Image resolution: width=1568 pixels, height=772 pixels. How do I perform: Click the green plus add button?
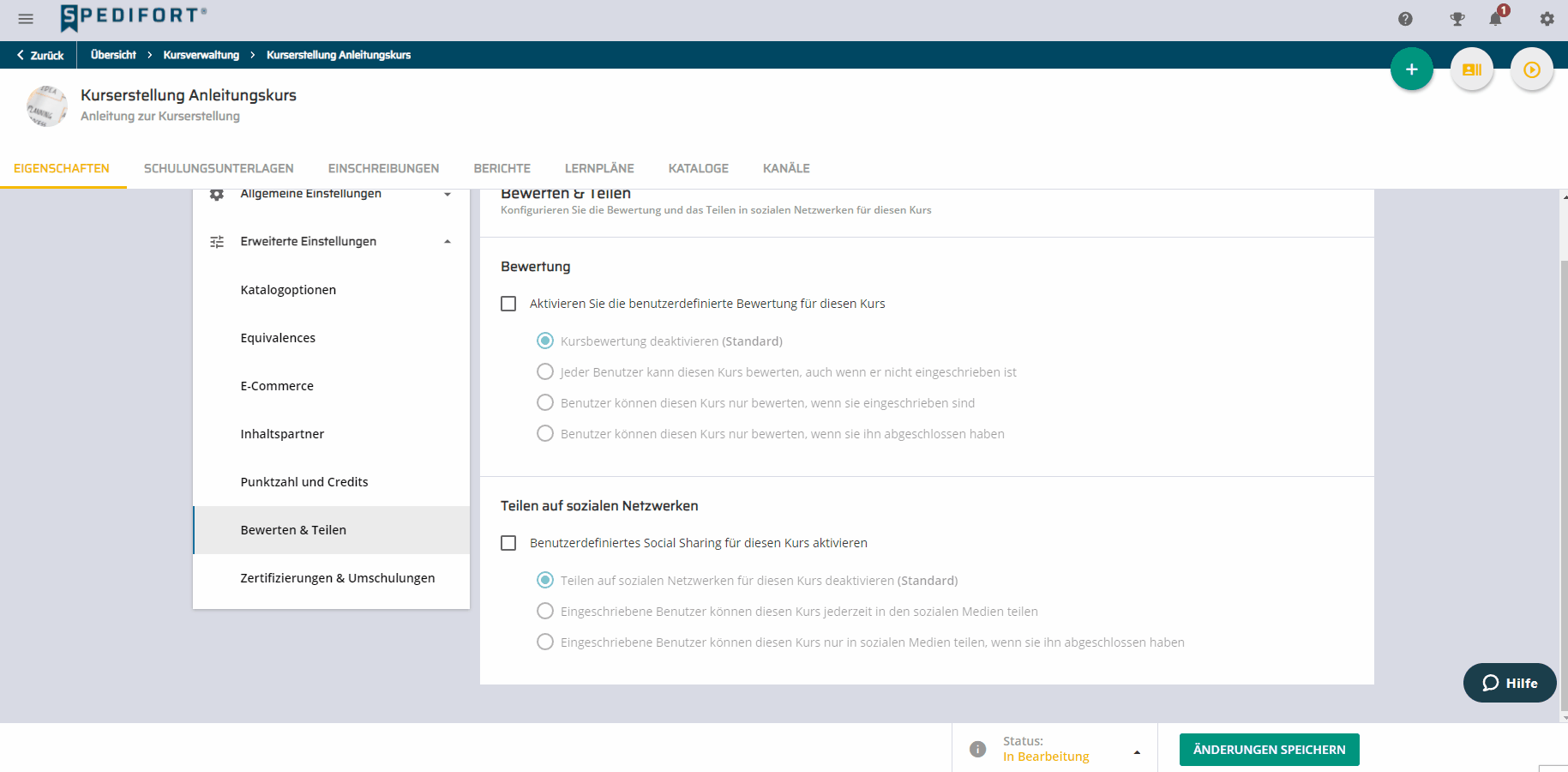pos(1412,69)
